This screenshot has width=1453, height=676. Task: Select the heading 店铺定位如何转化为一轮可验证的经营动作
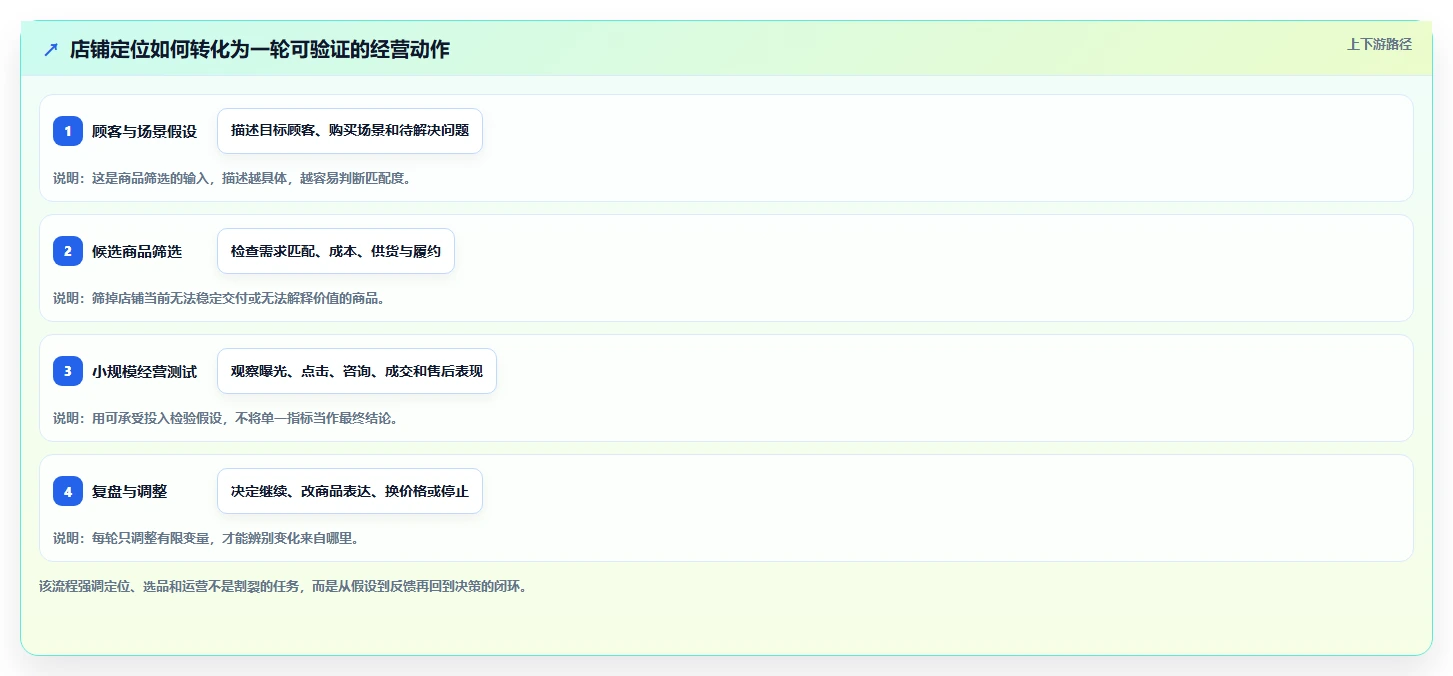tap(260, 49)
